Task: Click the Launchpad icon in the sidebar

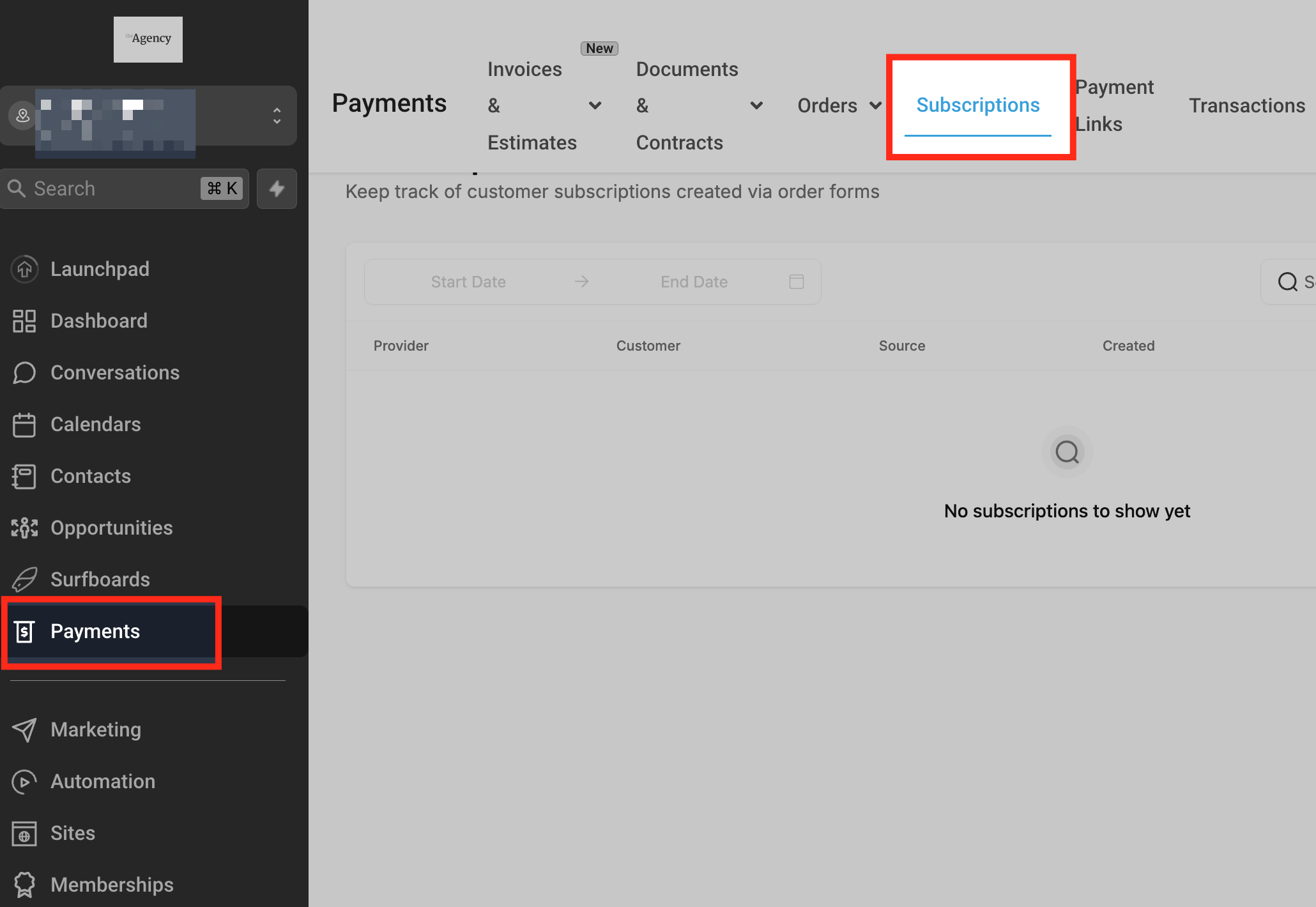Action: (24, 269)
